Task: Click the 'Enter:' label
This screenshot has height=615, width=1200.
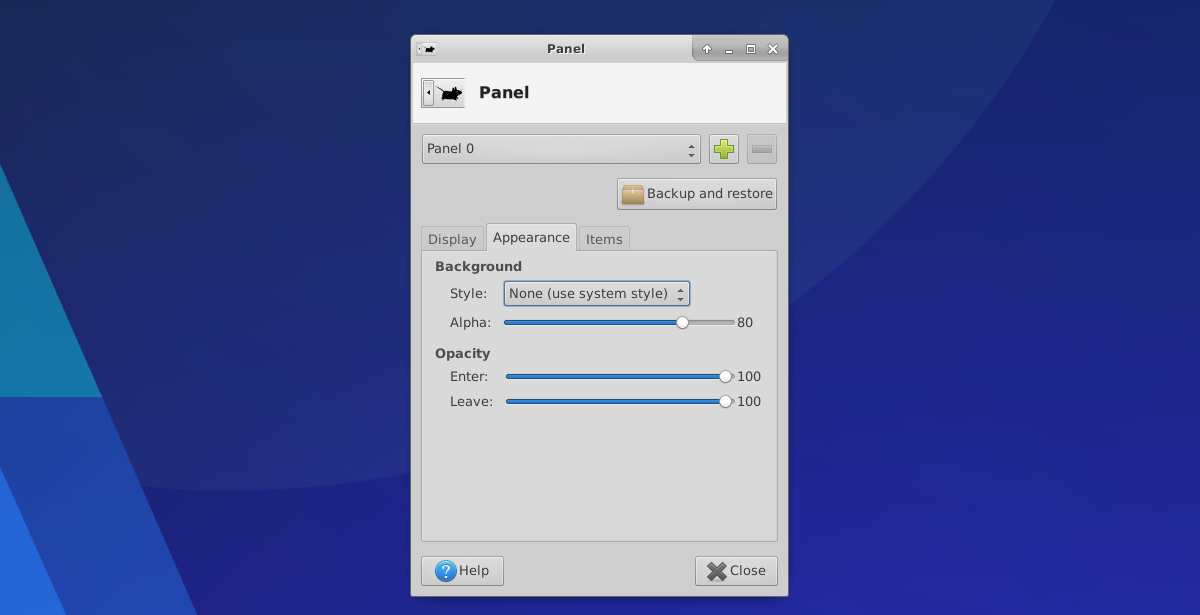Action: [469, 377]
